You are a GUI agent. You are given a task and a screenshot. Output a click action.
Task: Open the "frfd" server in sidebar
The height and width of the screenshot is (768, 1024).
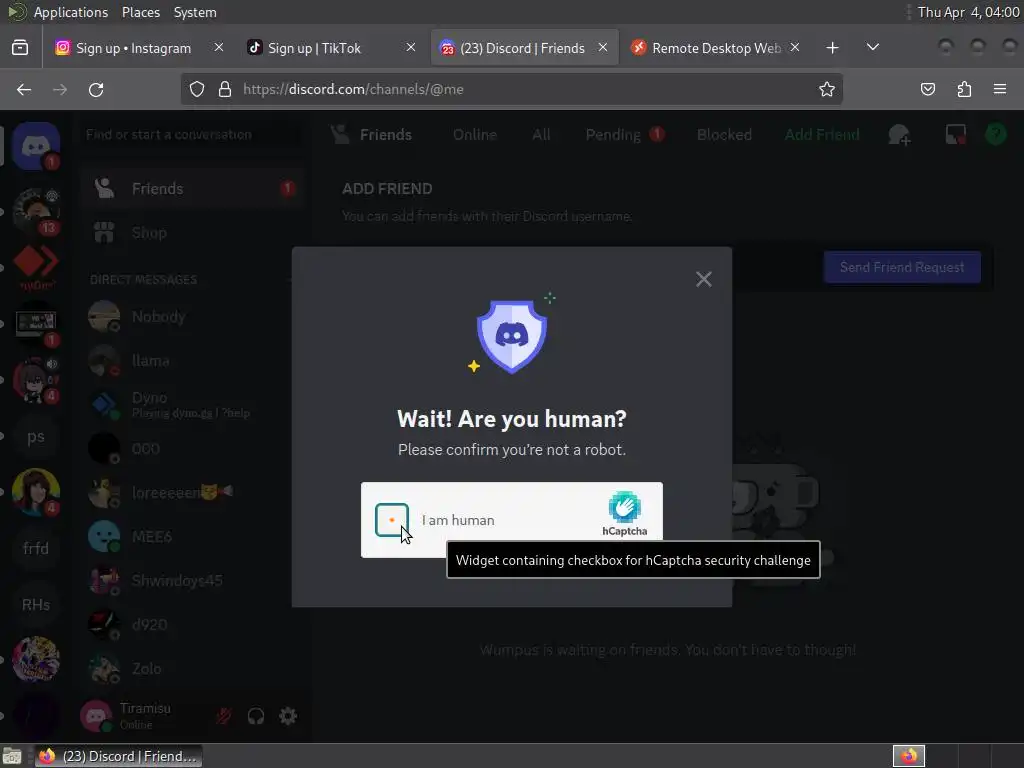click(x=36, y=548)
